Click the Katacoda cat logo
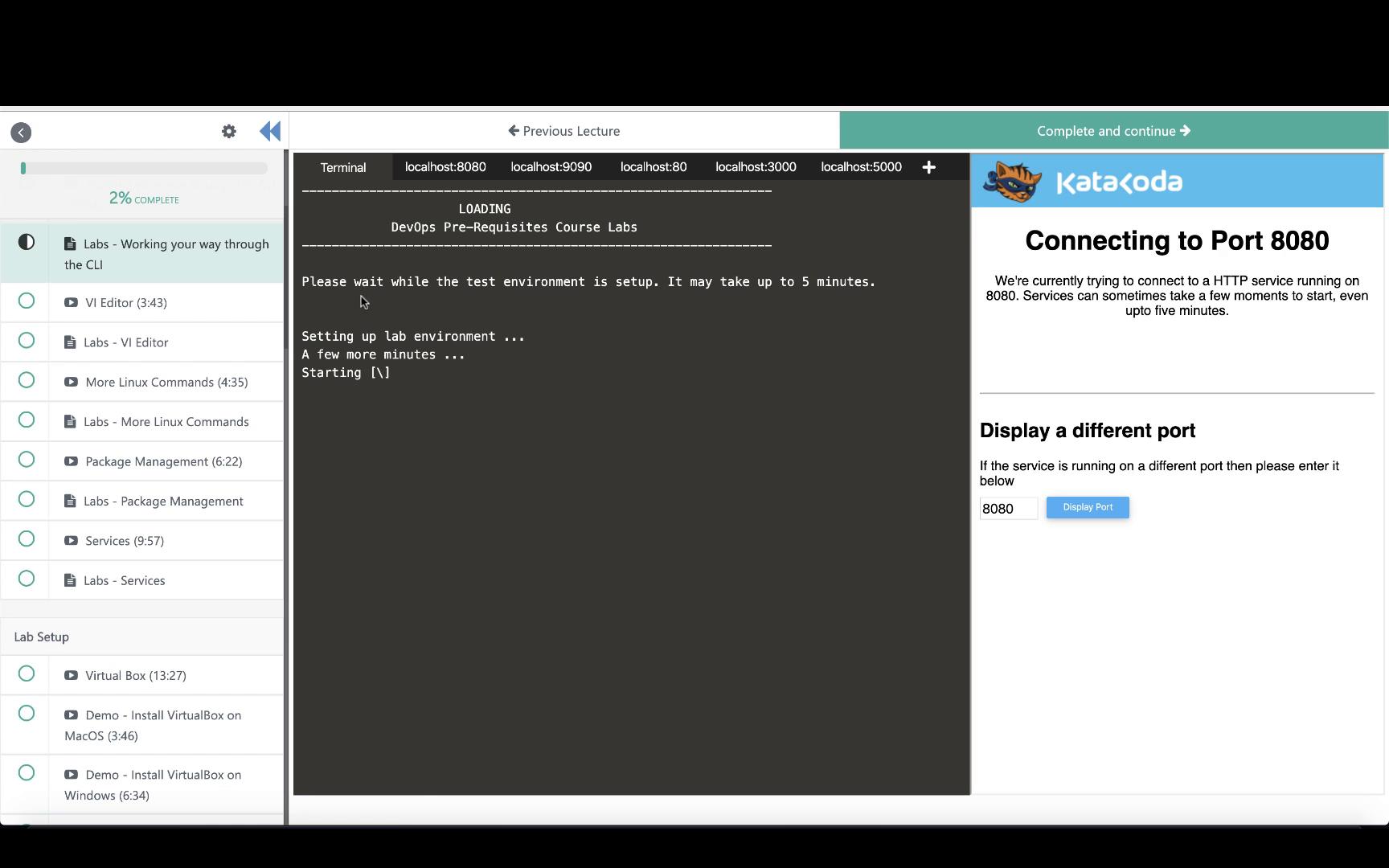The width and height of the screenshot is (1389, 868). [1013, 182]
